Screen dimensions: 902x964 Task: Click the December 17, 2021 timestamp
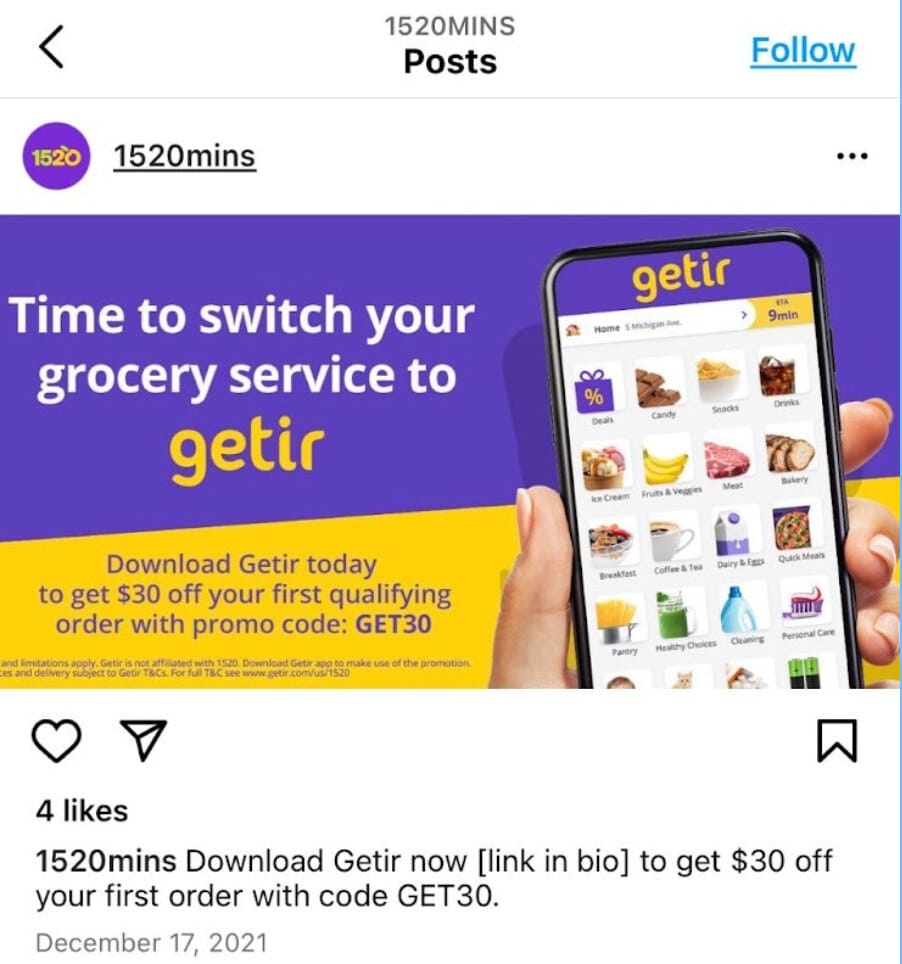(x=152, y=943)
